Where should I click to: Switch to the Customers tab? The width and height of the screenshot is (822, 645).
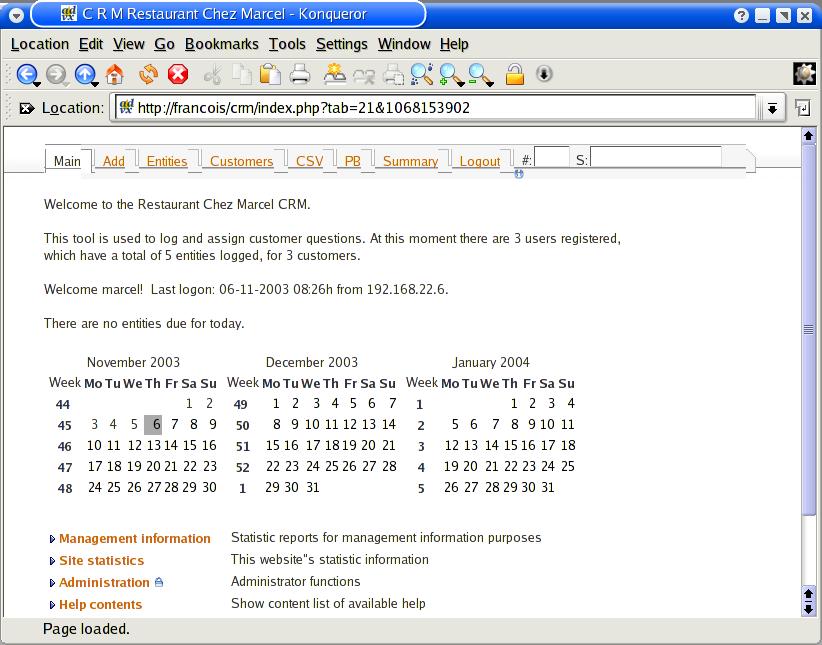[241, 161]
